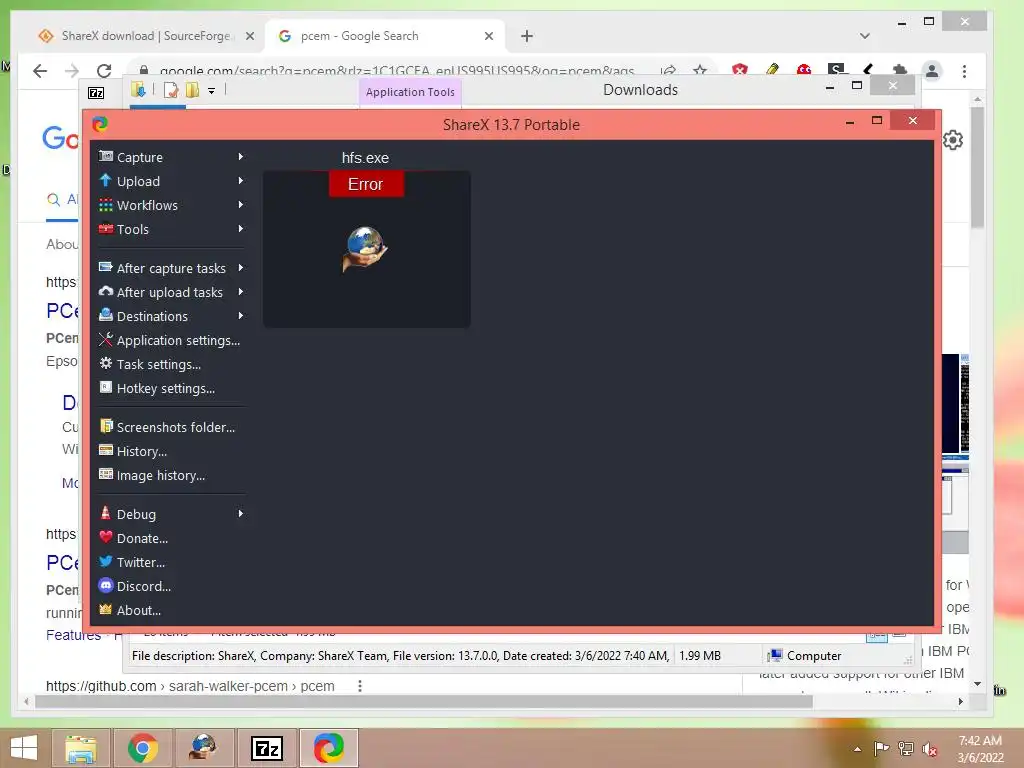1024x768 pixels.
Task: Go back in Chrome
Action: tap(40, 71)
